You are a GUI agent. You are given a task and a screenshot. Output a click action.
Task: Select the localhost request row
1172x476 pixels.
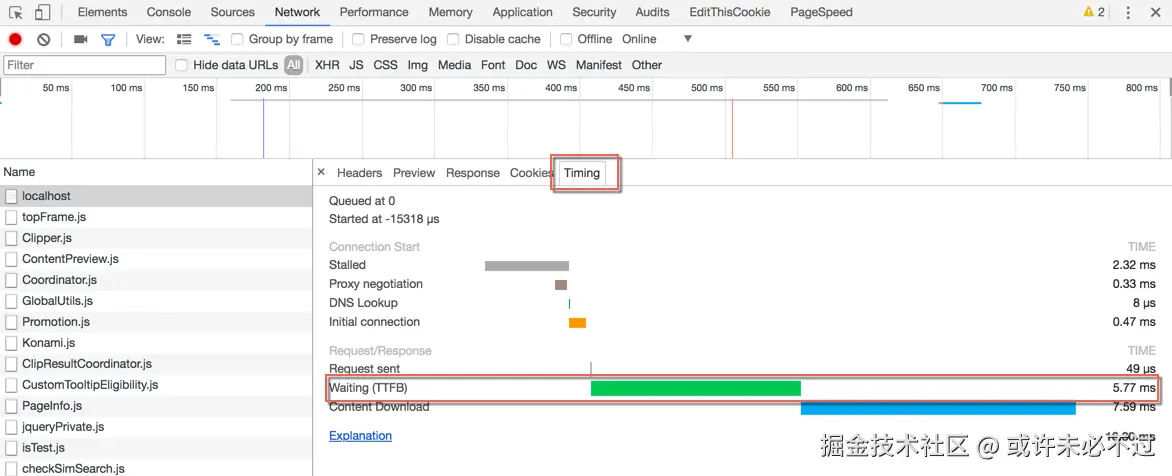[156, 196]
